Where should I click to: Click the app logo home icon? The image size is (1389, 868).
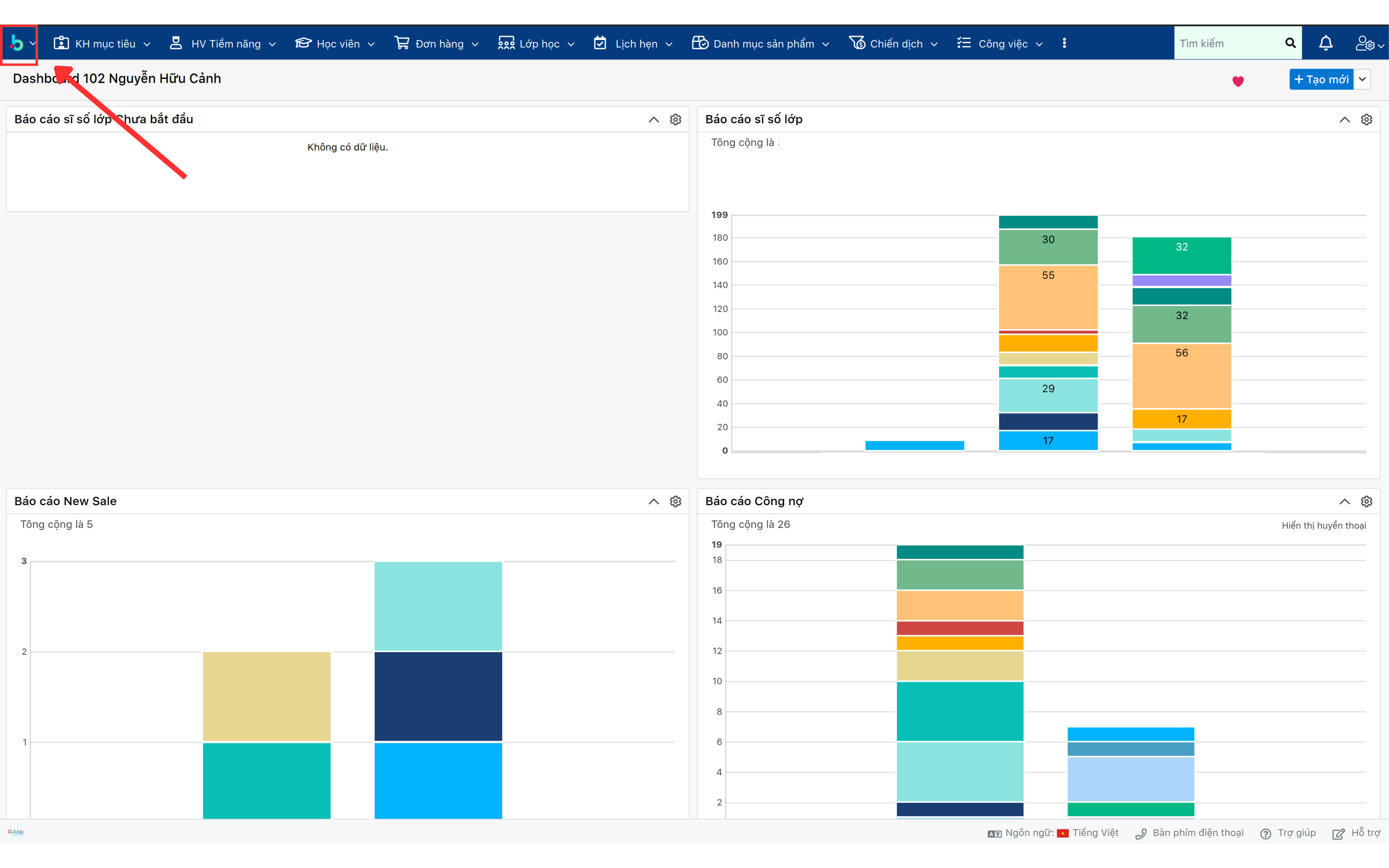point(17,43)
